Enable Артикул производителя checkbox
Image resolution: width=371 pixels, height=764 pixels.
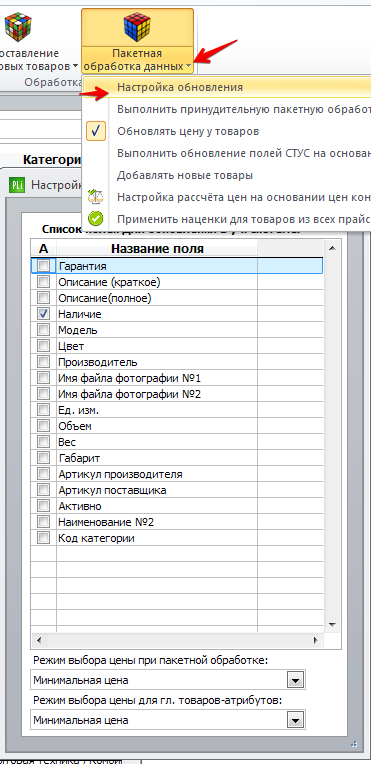click(x=44, y=474)
